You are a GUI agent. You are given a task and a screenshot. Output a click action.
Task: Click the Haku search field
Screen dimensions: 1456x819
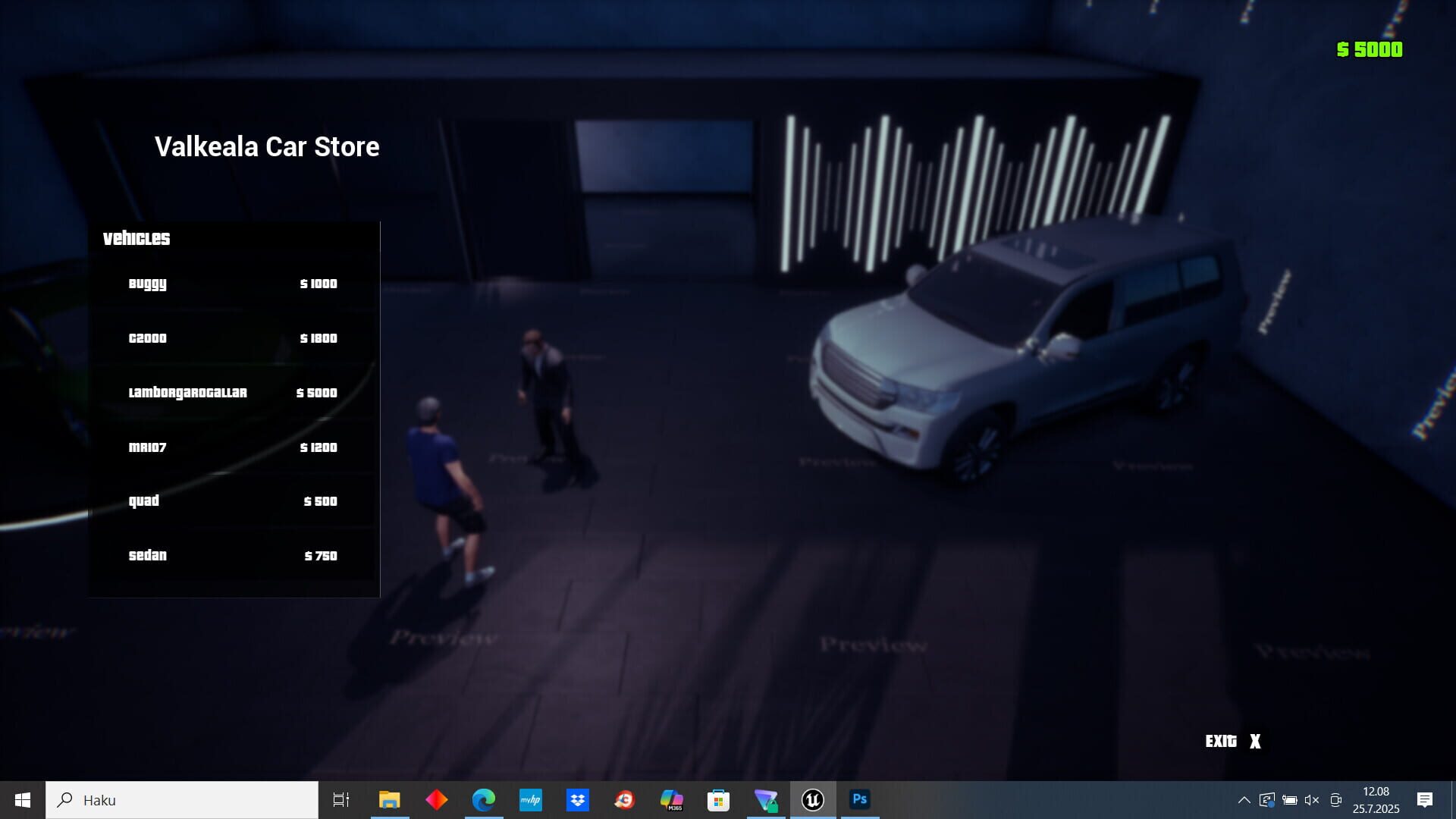(x=182, y=799)
